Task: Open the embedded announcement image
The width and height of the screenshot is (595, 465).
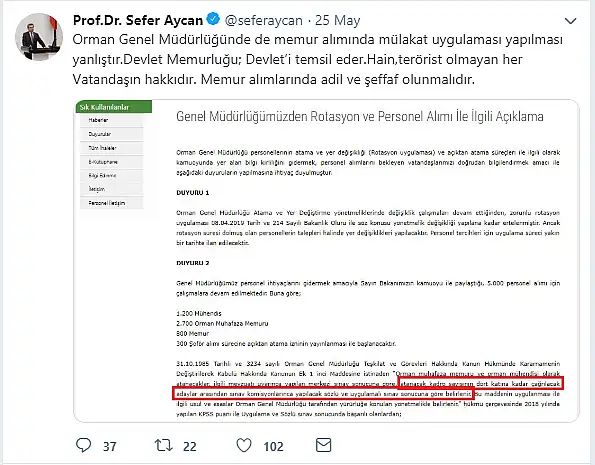Action: pos(326,261)
